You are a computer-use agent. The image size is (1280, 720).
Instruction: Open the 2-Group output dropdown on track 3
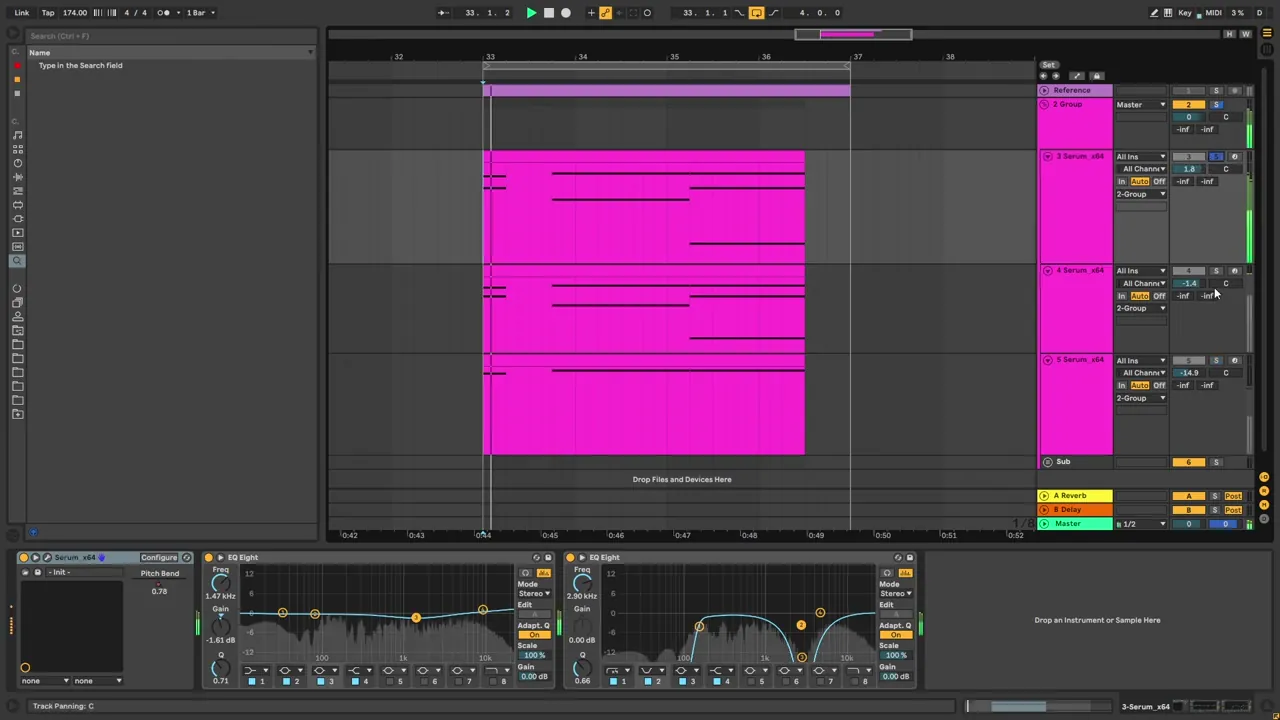(x=1141, y=194)
